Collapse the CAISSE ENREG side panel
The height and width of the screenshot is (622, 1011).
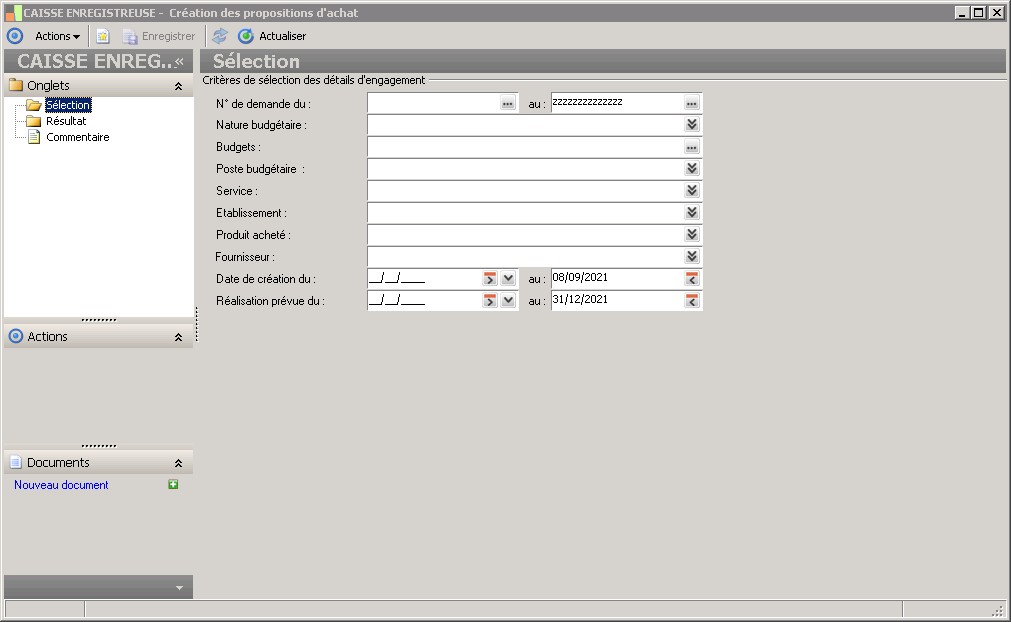pos(179,61)
